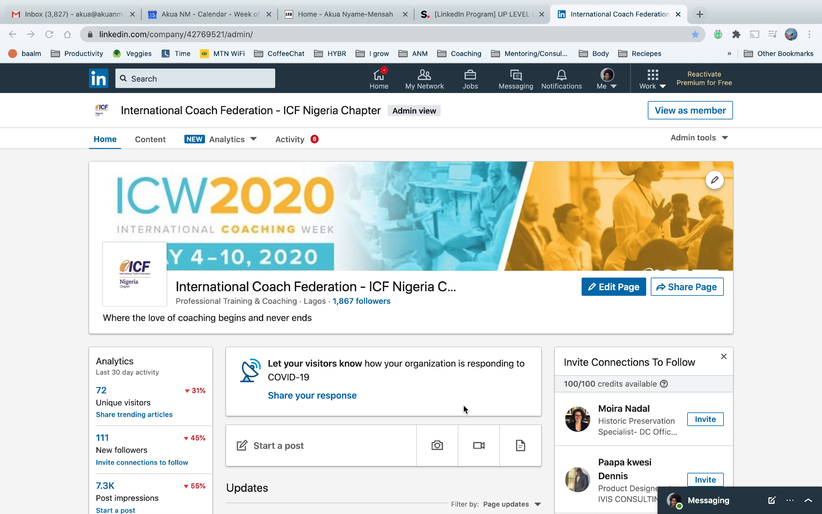The height and width of the screenshot is (514, 822).
Task: Reload the page icon
Action: pyautogui.click(x=49, y=34)
